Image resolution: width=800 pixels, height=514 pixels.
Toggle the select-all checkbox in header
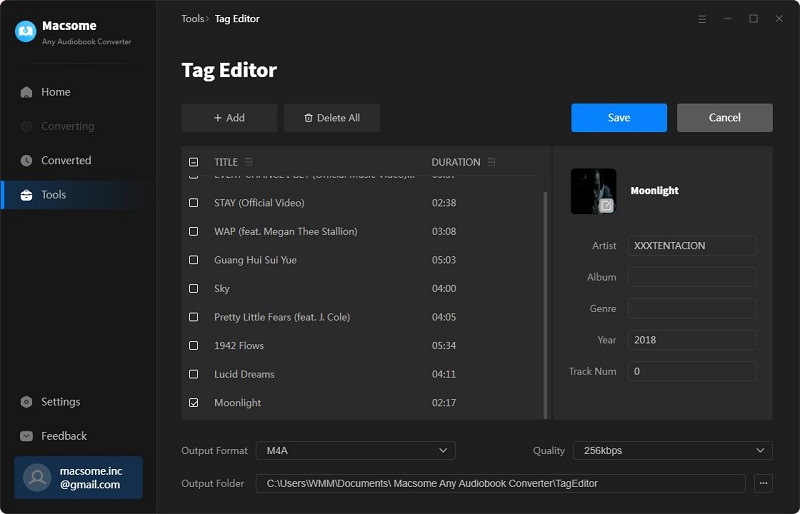point(193,162)
